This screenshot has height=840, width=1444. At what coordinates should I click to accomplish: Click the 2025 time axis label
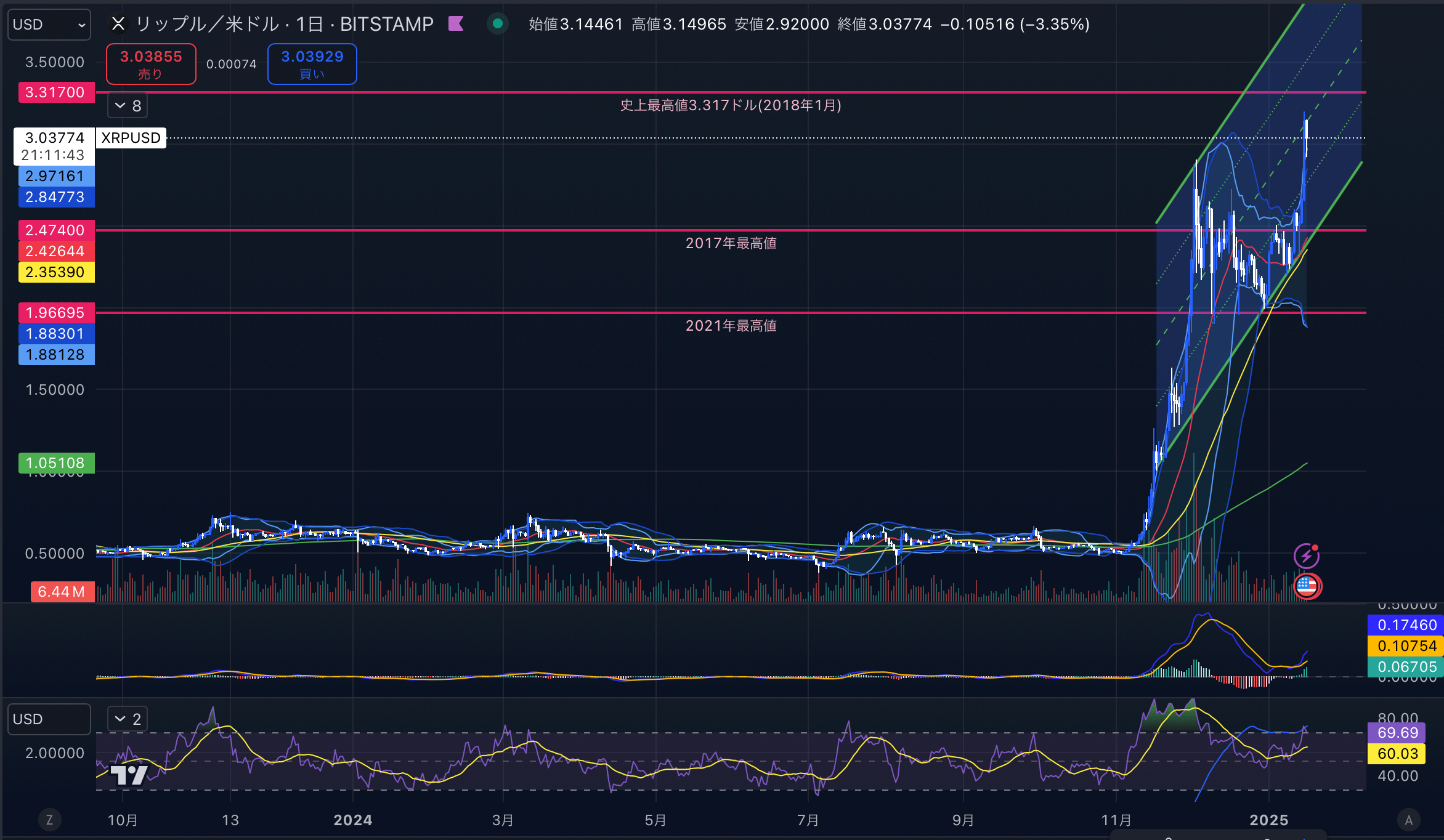pyautogui.click(x=1269, y=820)
